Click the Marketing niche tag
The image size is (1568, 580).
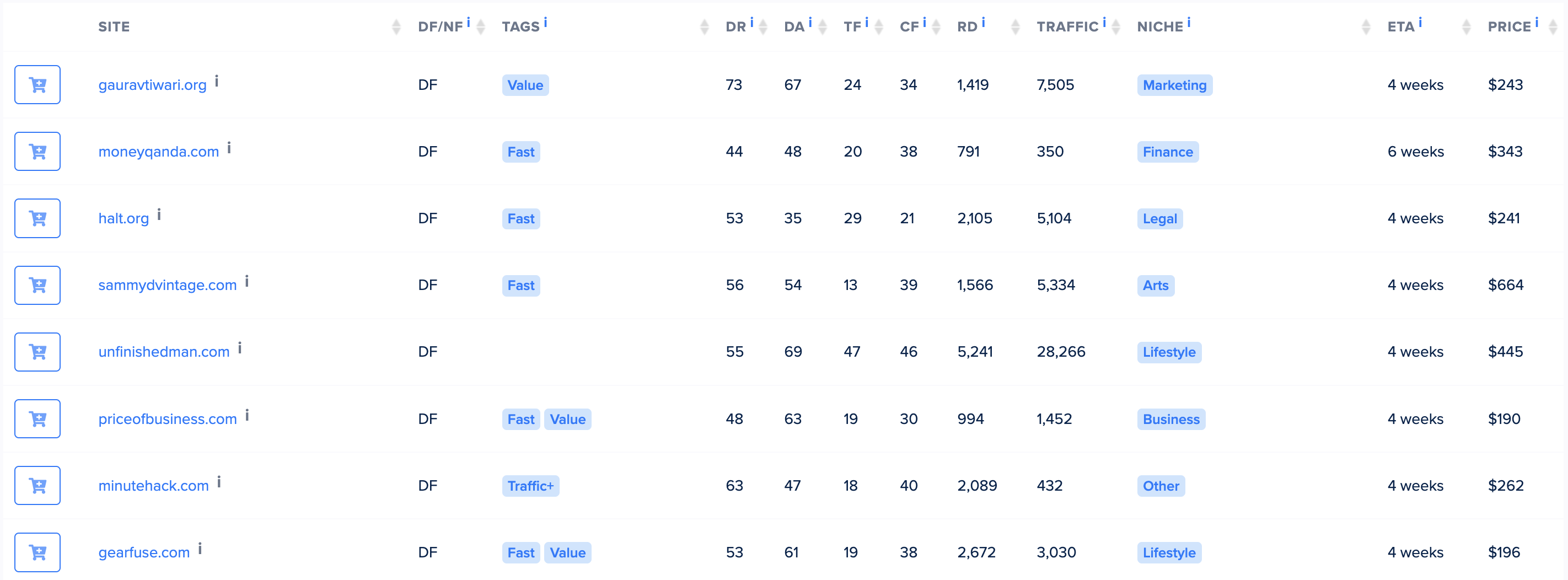(1174, 85)
